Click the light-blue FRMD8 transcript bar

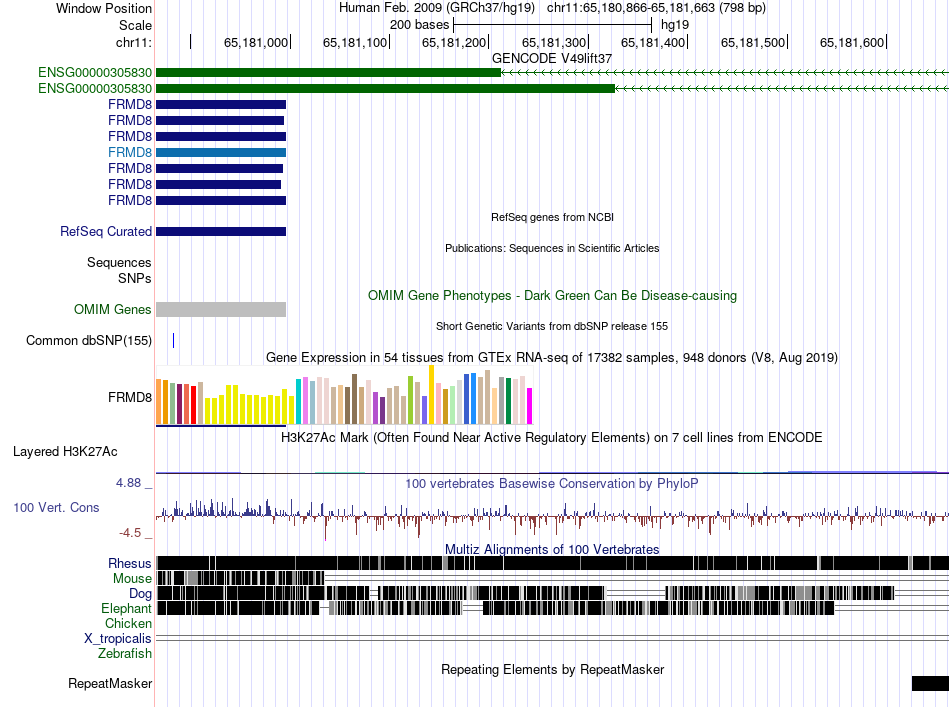coord(221,153)
